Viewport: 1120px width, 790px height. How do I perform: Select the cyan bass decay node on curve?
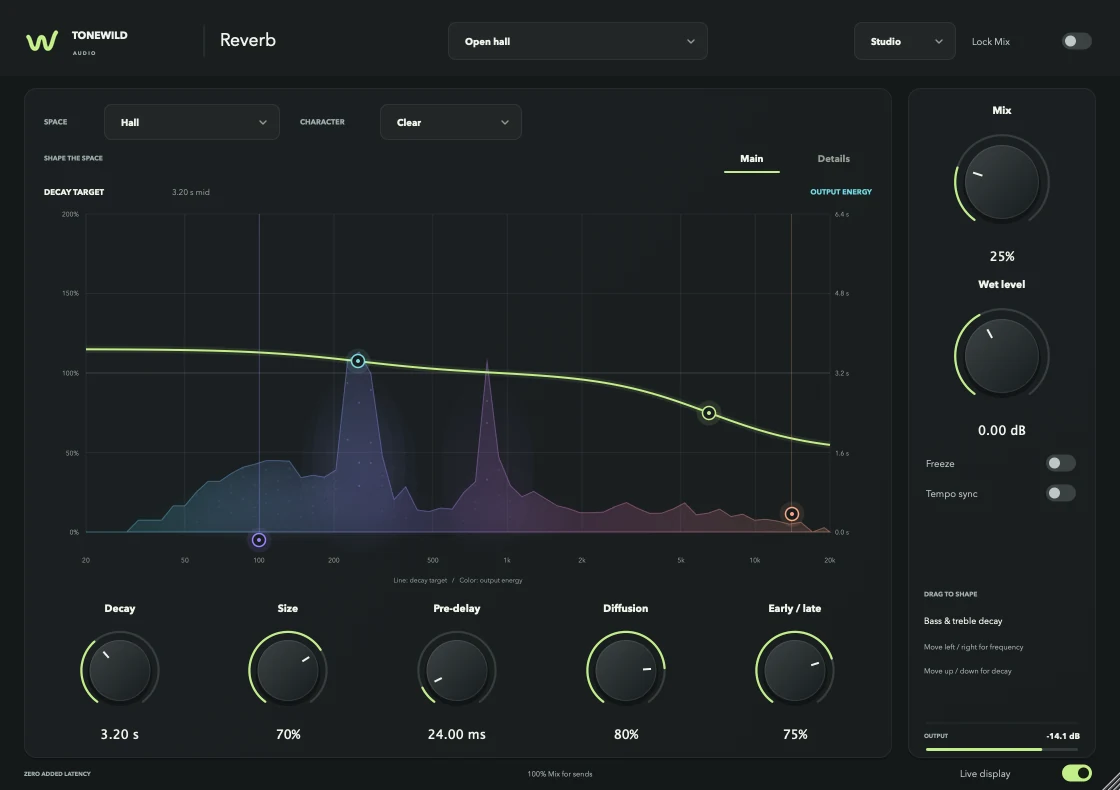tap(358, 361)
